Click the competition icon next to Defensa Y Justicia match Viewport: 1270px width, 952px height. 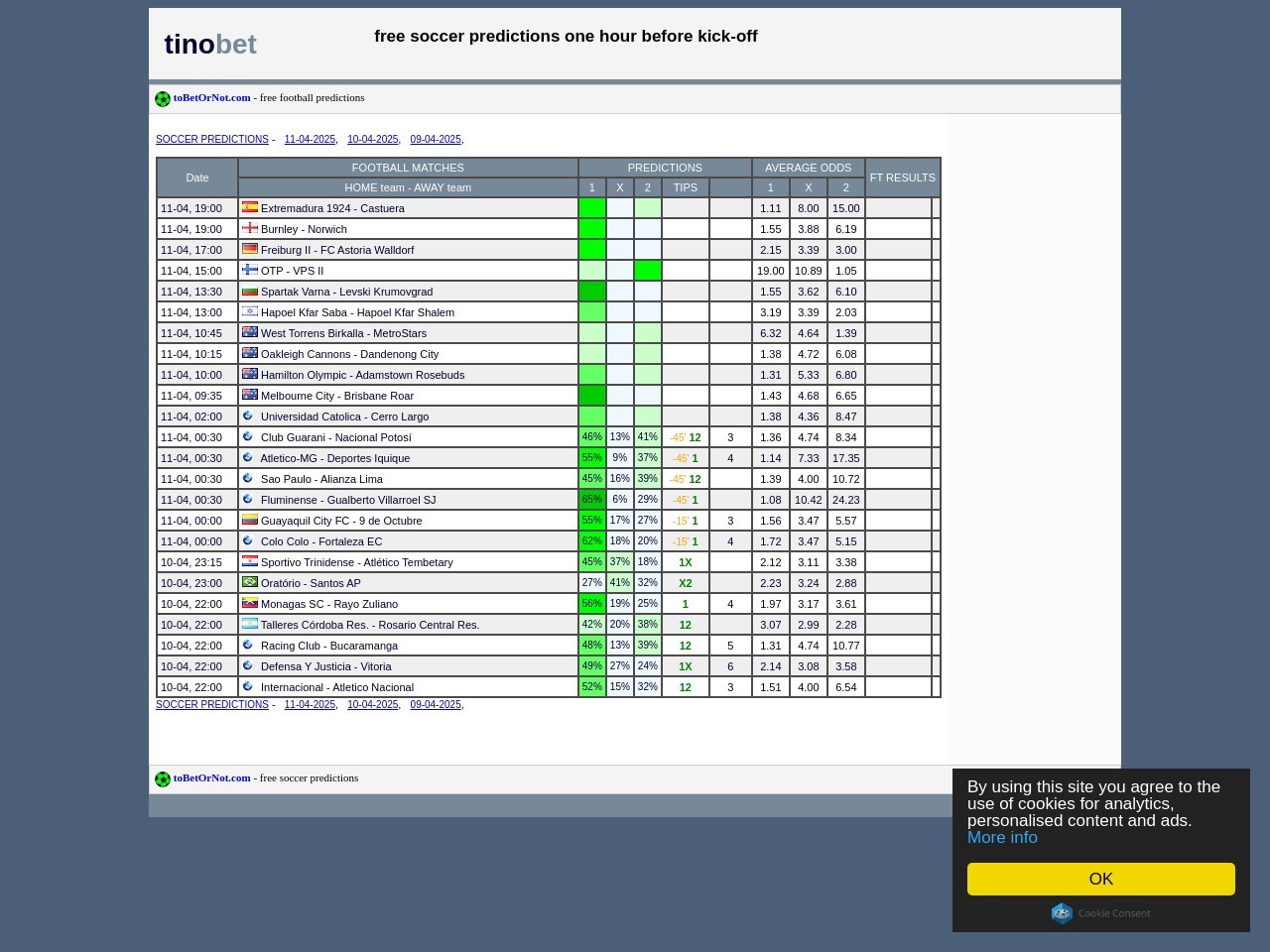(x=248, y=665)
